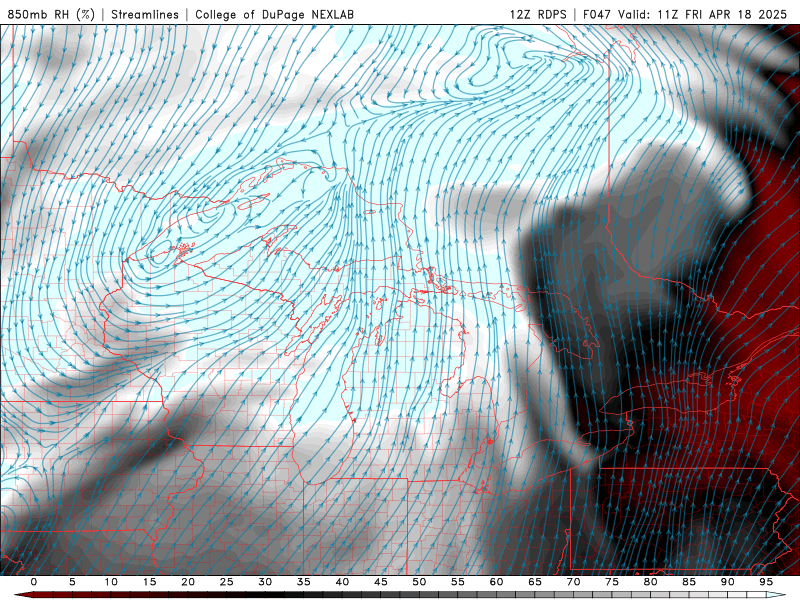800x600 pixels.
Task: Click the 70 label on the color scale
Action: point(573,582)
